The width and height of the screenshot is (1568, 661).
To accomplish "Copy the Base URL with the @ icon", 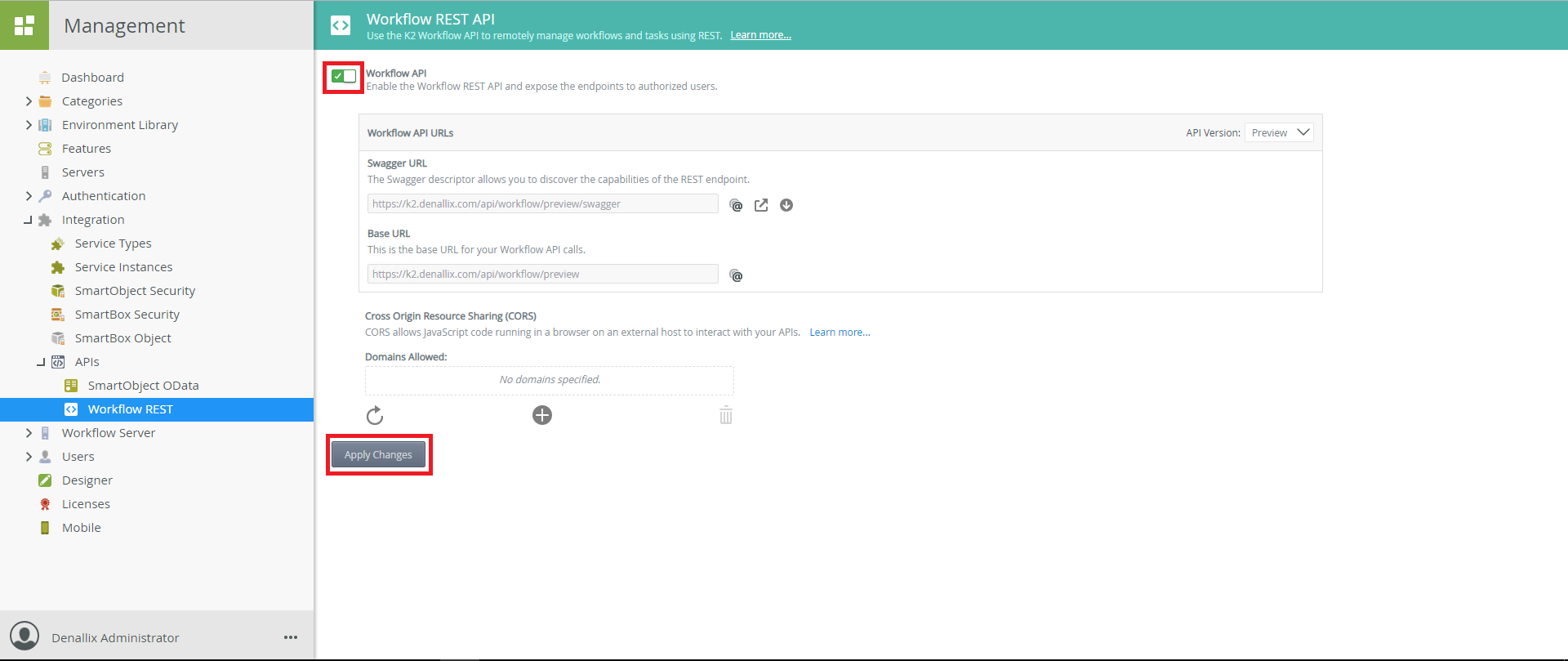I will pos(736,275).
